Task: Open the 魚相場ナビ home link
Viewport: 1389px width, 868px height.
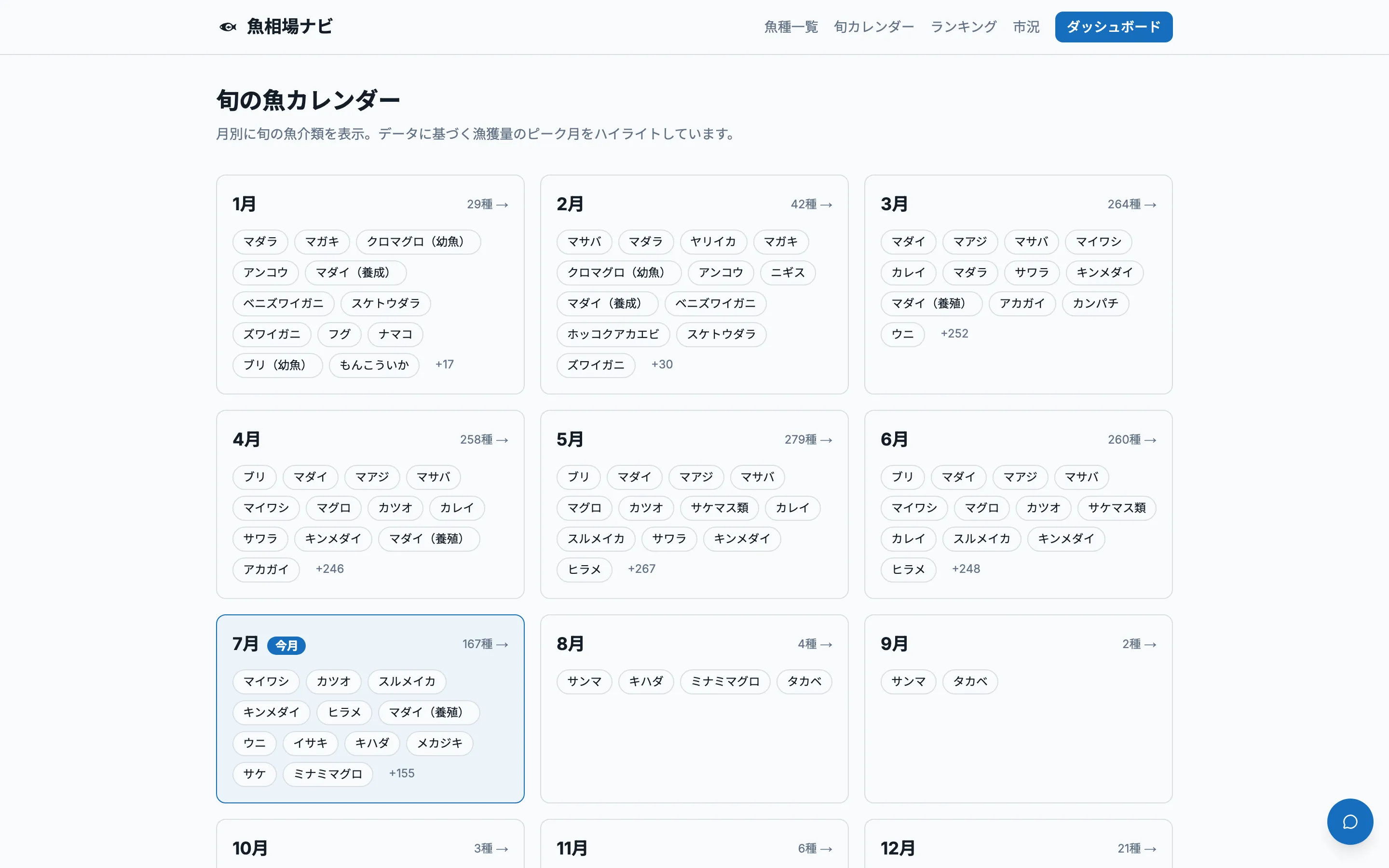Action: [x=275, y=27]
